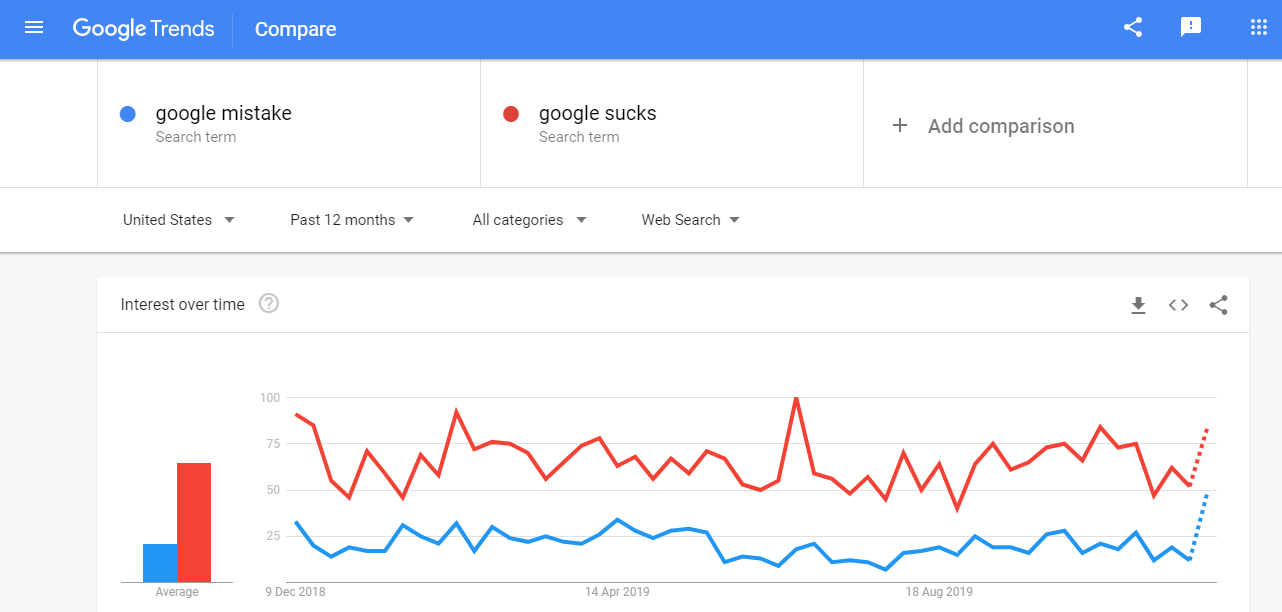This screenshot has height=612, width=1282.
Task: Click the plus icon for Add comparison
Action: click(900, 125)
